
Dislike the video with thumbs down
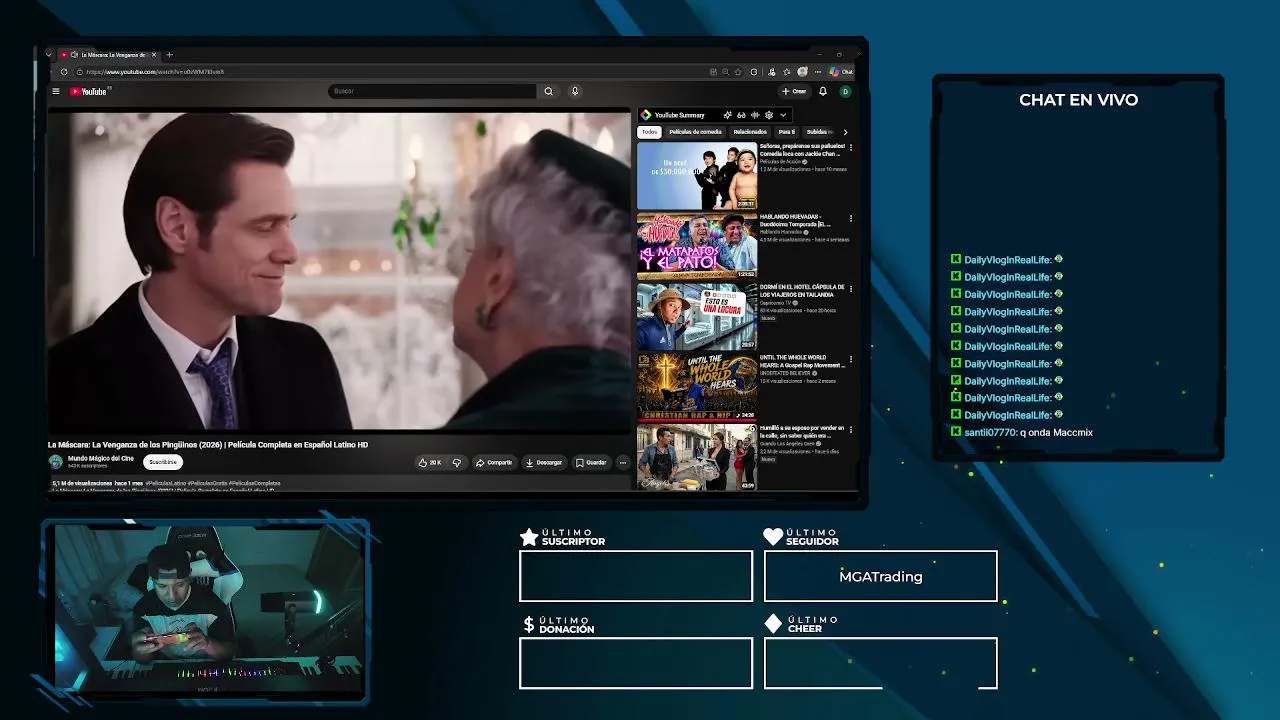457,462
